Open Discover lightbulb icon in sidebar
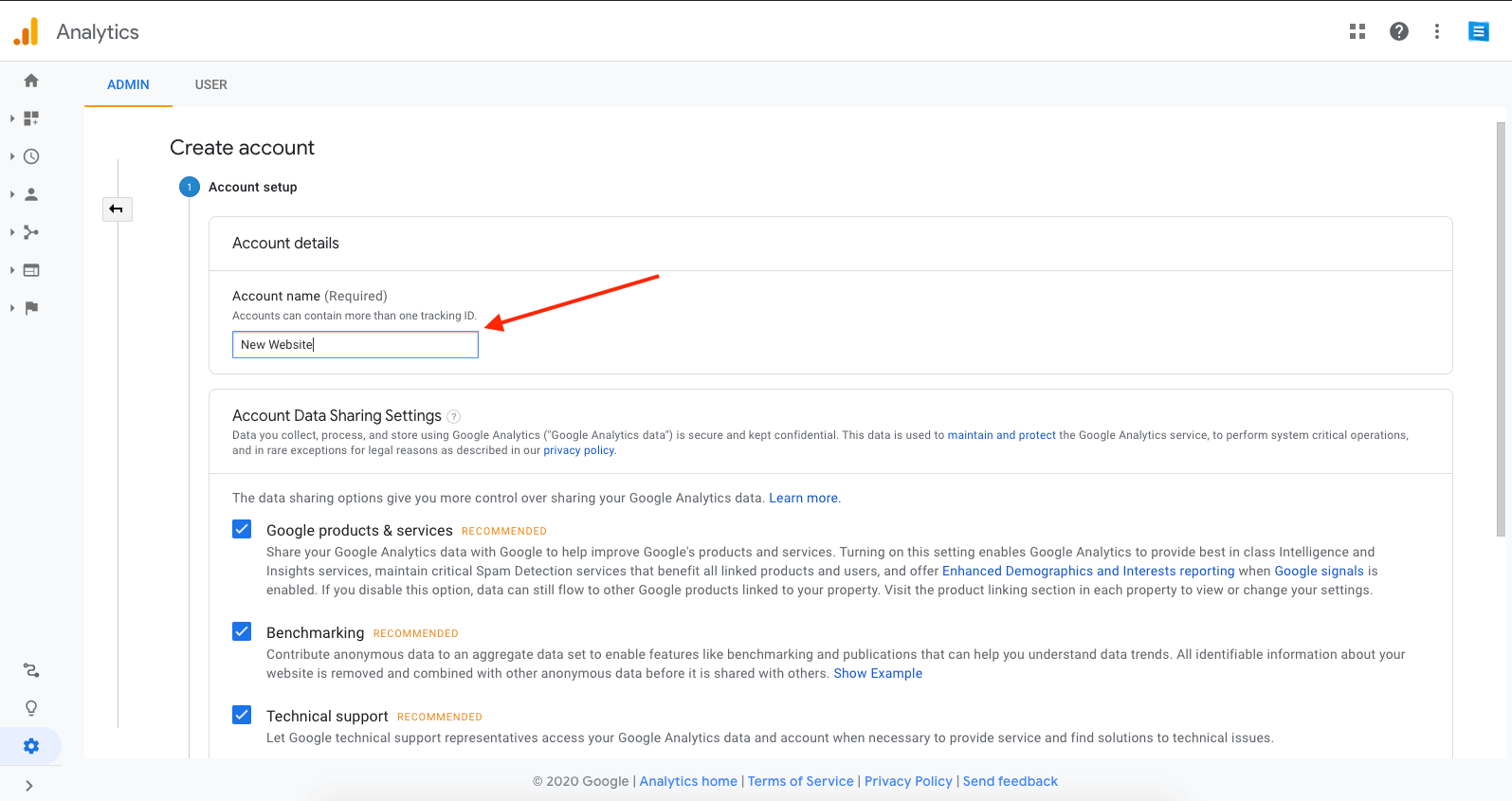This screenshot has width=1512, height=801. [31, 708]
